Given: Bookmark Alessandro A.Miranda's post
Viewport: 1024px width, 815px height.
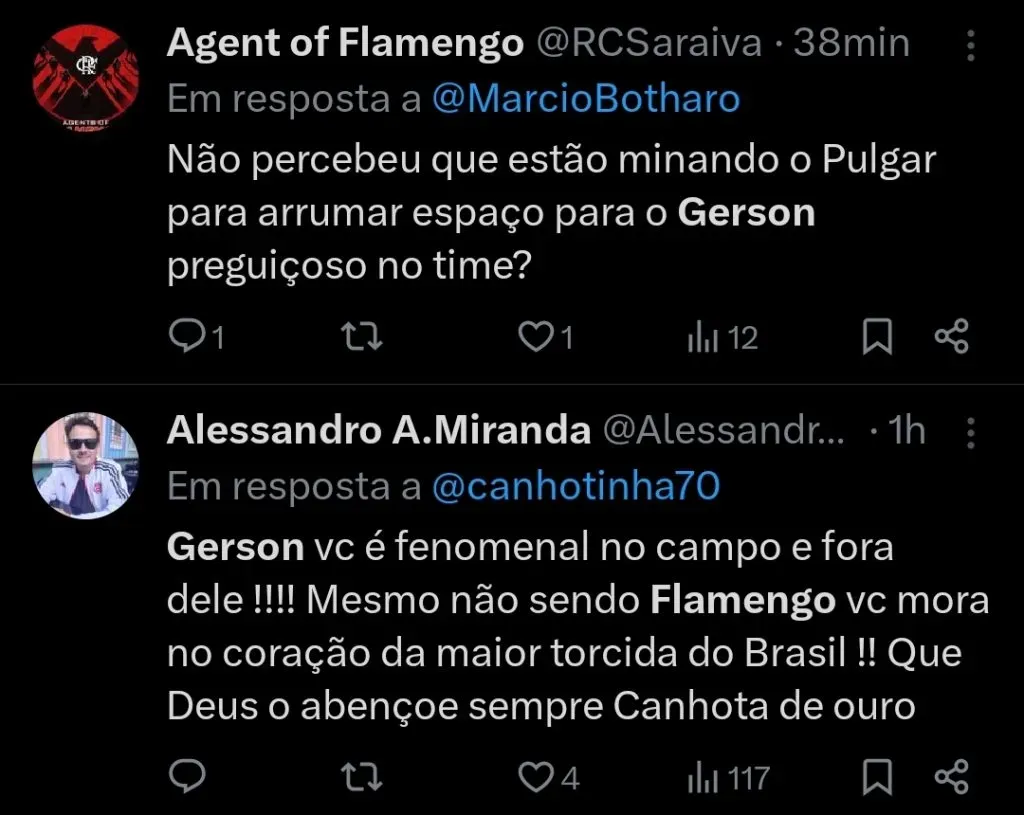Looking at the screenshot, I should click(875, 776).
